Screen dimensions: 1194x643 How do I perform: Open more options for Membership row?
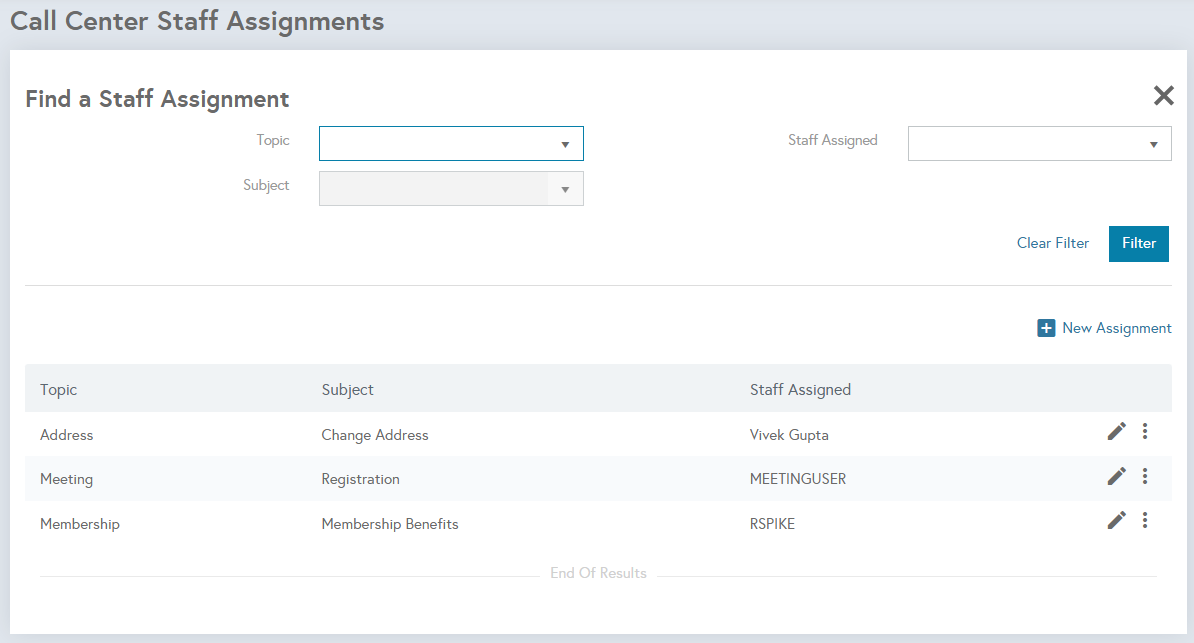[x=1145, y=521]
